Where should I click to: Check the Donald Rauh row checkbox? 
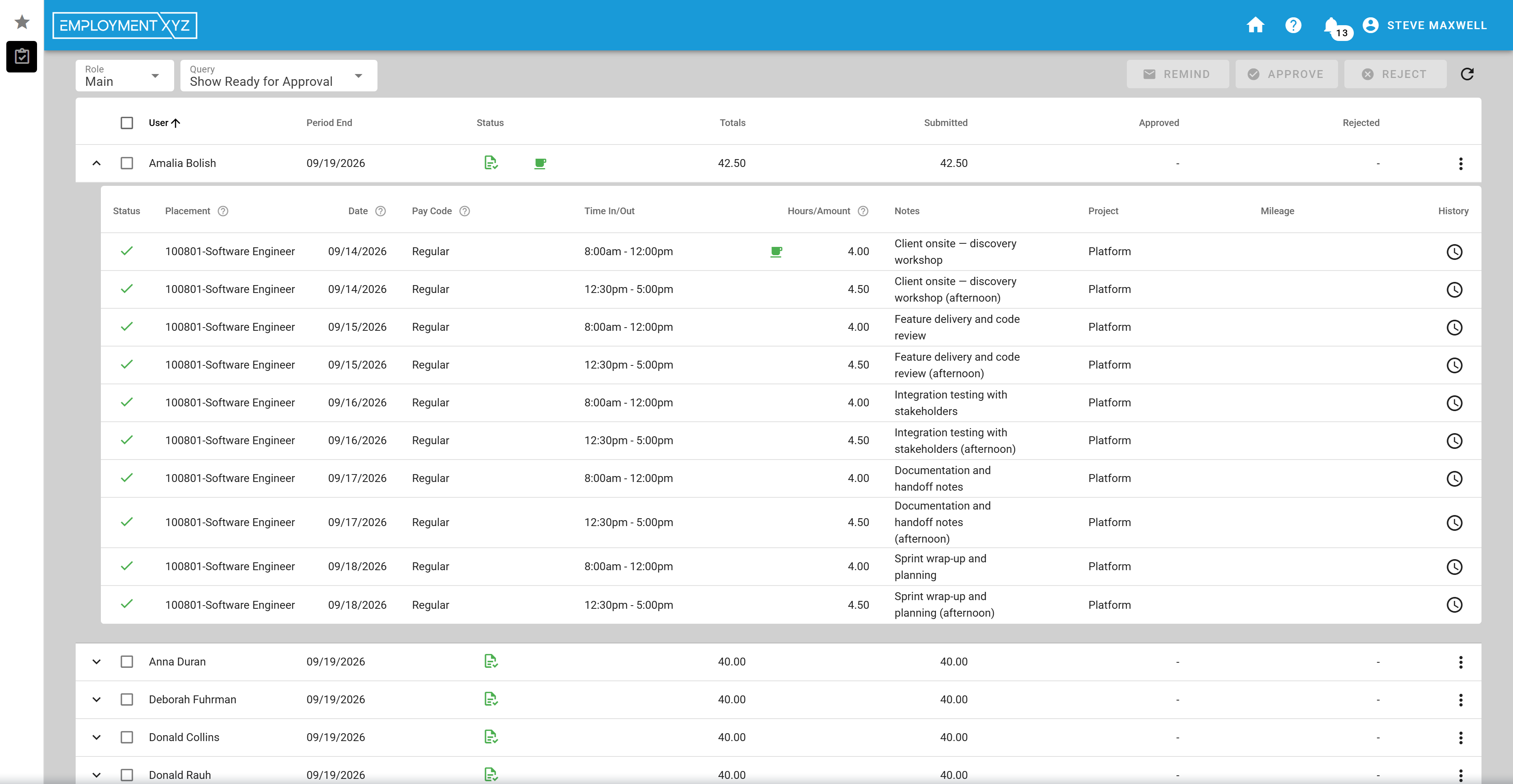(127, 775)
